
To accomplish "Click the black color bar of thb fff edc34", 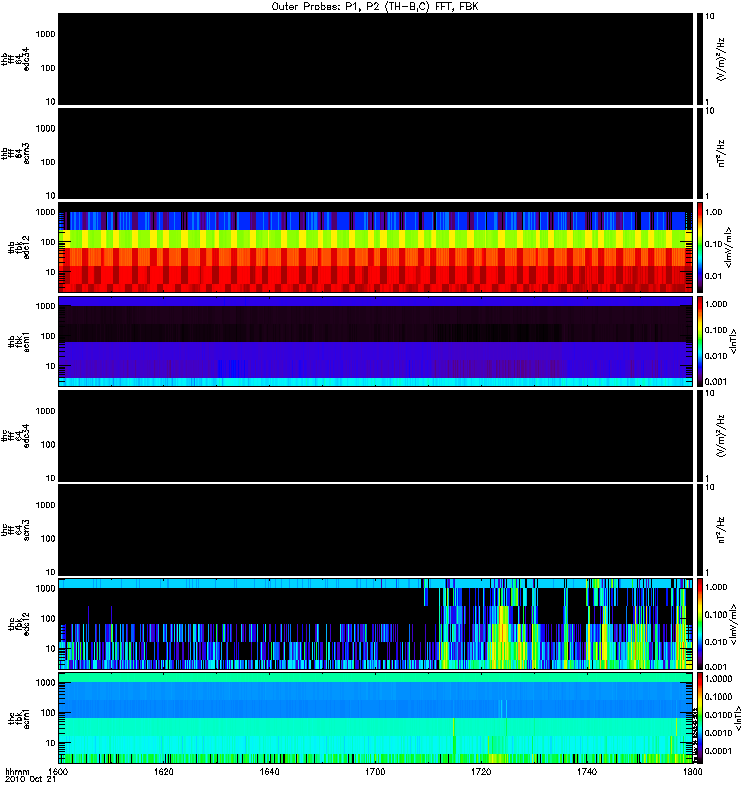I will pos(700,59).
